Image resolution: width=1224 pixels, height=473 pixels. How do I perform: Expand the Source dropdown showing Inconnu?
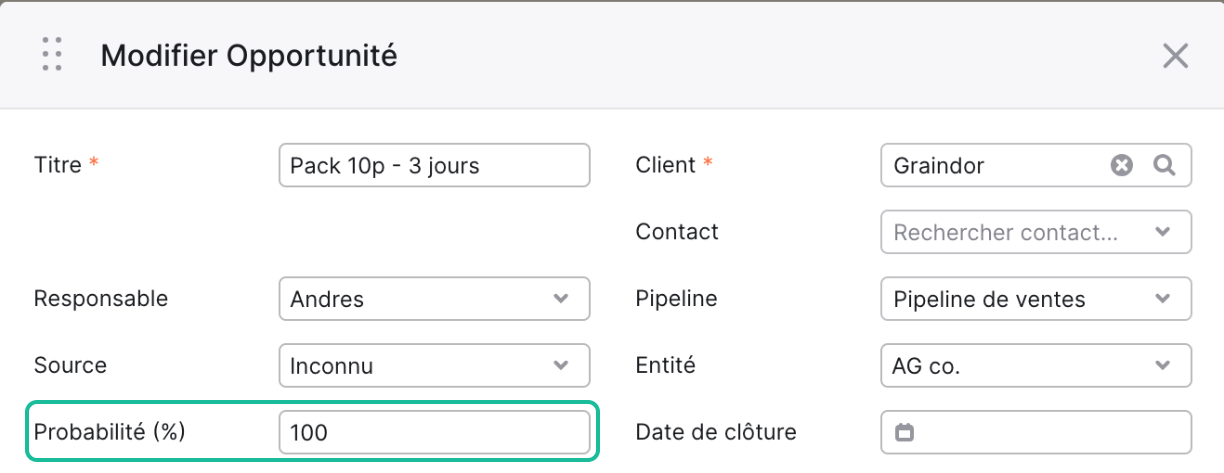click(x=434, y=366)
